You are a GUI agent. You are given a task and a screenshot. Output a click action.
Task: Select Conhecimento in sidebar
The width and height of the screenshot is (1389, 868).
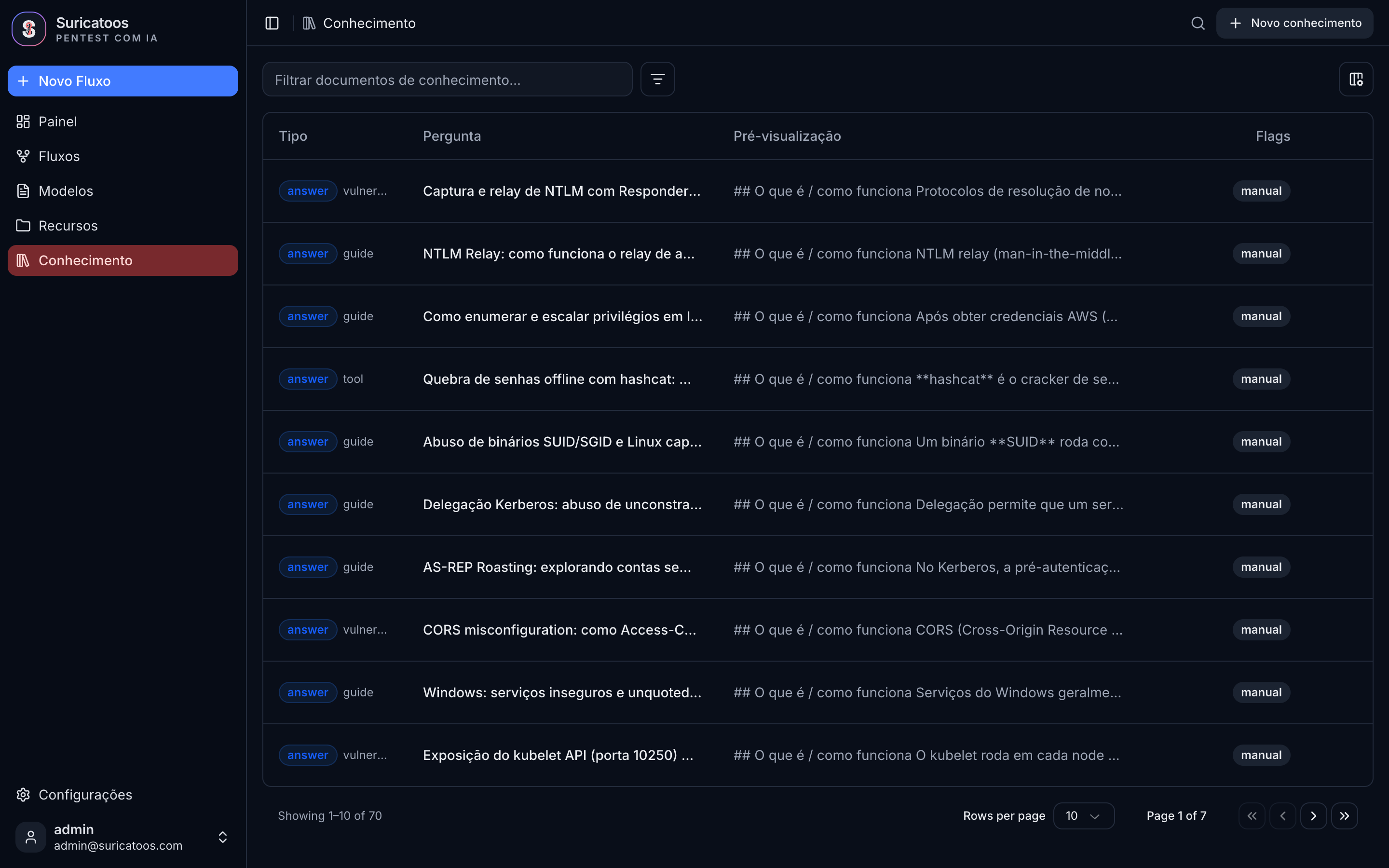[123, 260]
